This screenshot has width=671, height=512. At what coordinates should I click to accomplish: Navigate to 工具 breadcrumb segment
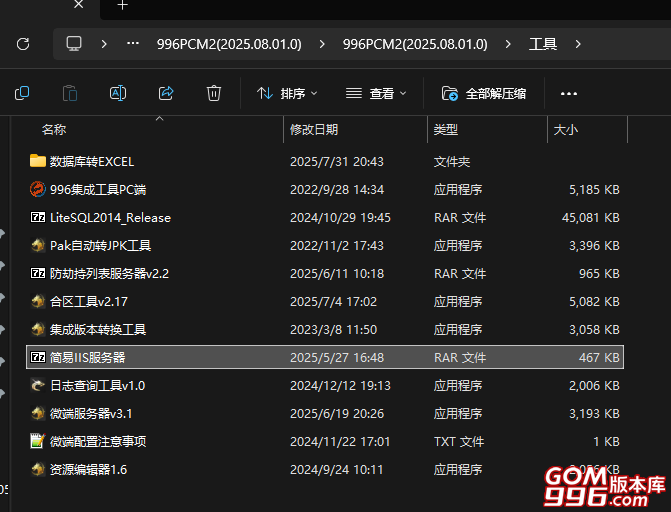click(543, 44)
